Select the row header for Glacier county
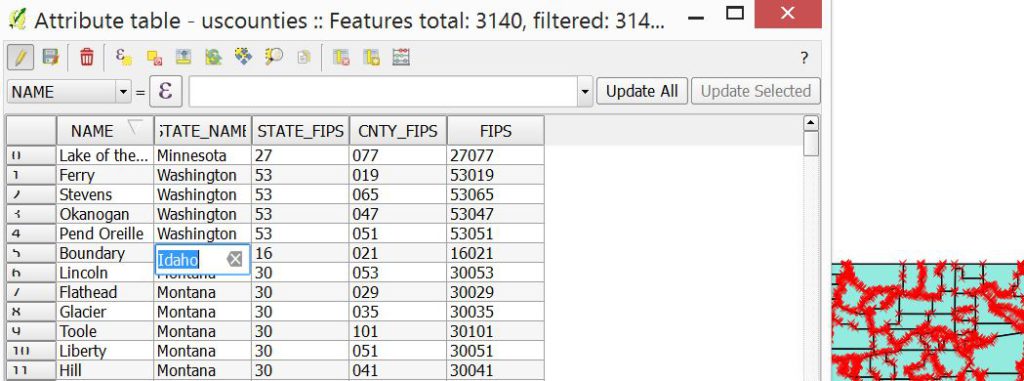The width and height of the screenshot is (1024, 381). click(x=31, y=312)
